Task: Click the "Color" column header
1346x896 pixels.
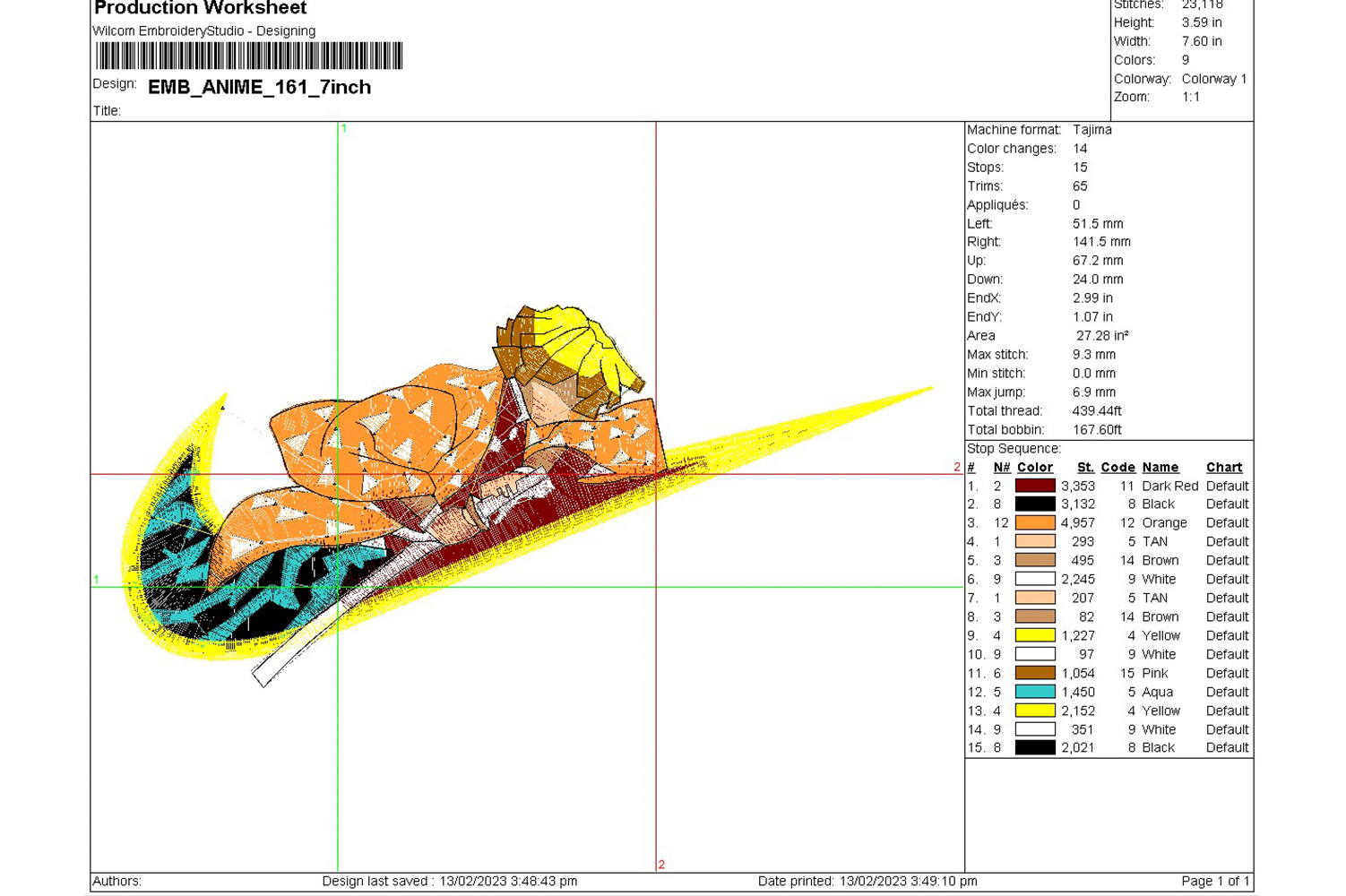Action: (1035, 468)
